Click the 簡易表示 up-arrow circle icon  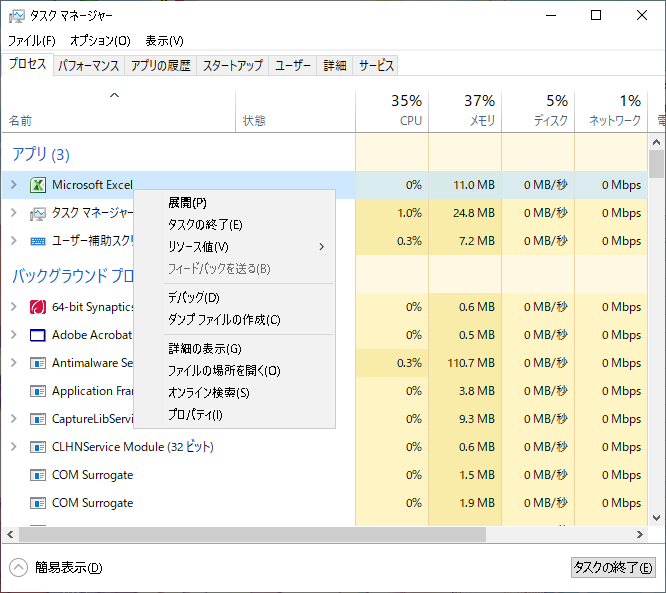click(18, 568)
